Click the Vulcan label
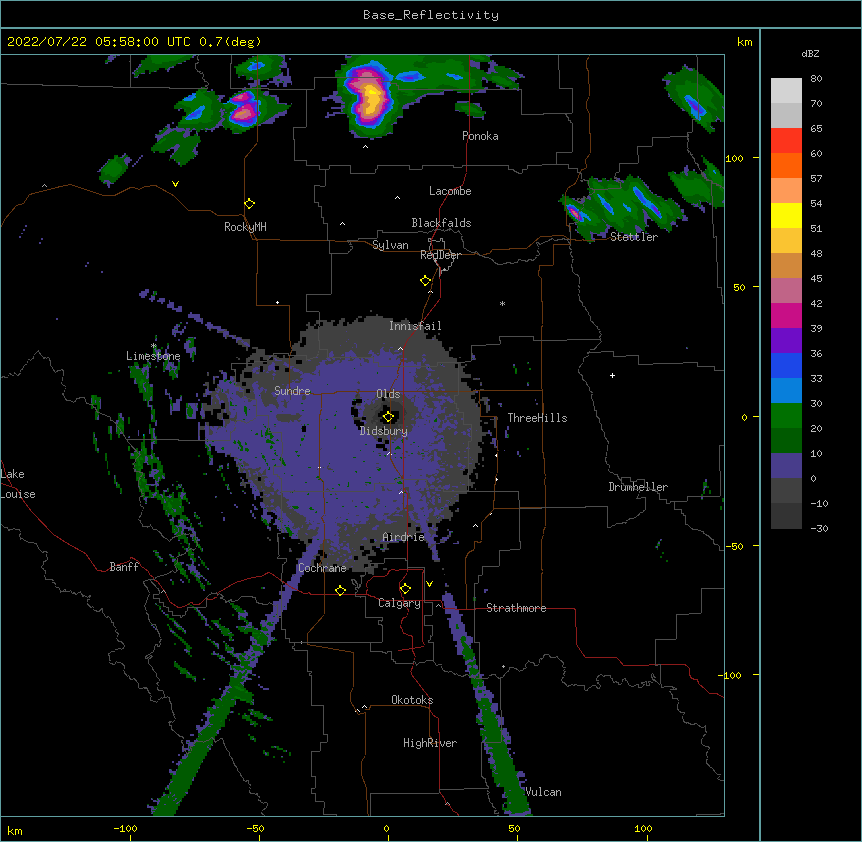The image size is (862, 842). pos(543,792)
